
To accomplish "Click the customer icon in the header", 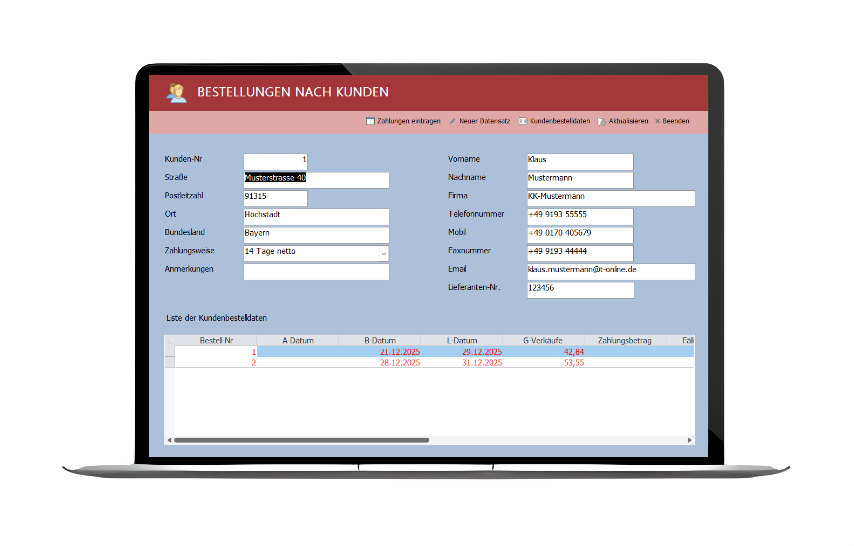I will pos(177,92).
